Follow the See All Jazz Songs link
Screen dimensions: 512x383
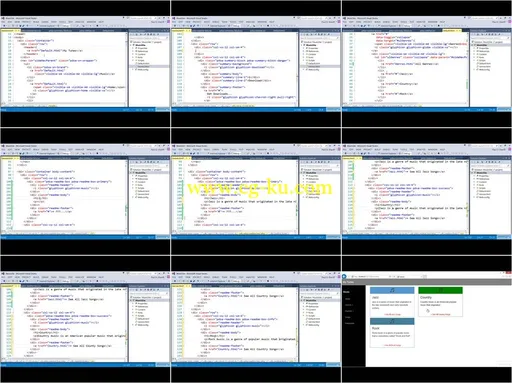(x=392, y=314)
